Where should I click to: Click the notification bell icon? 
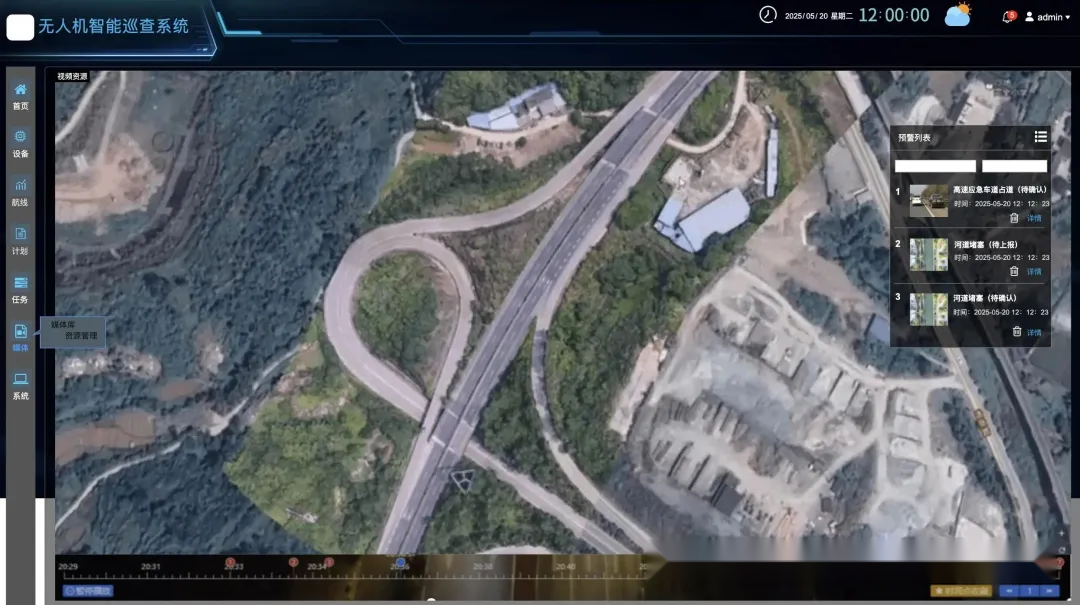pyautogui.click(x=1008, y=17)
